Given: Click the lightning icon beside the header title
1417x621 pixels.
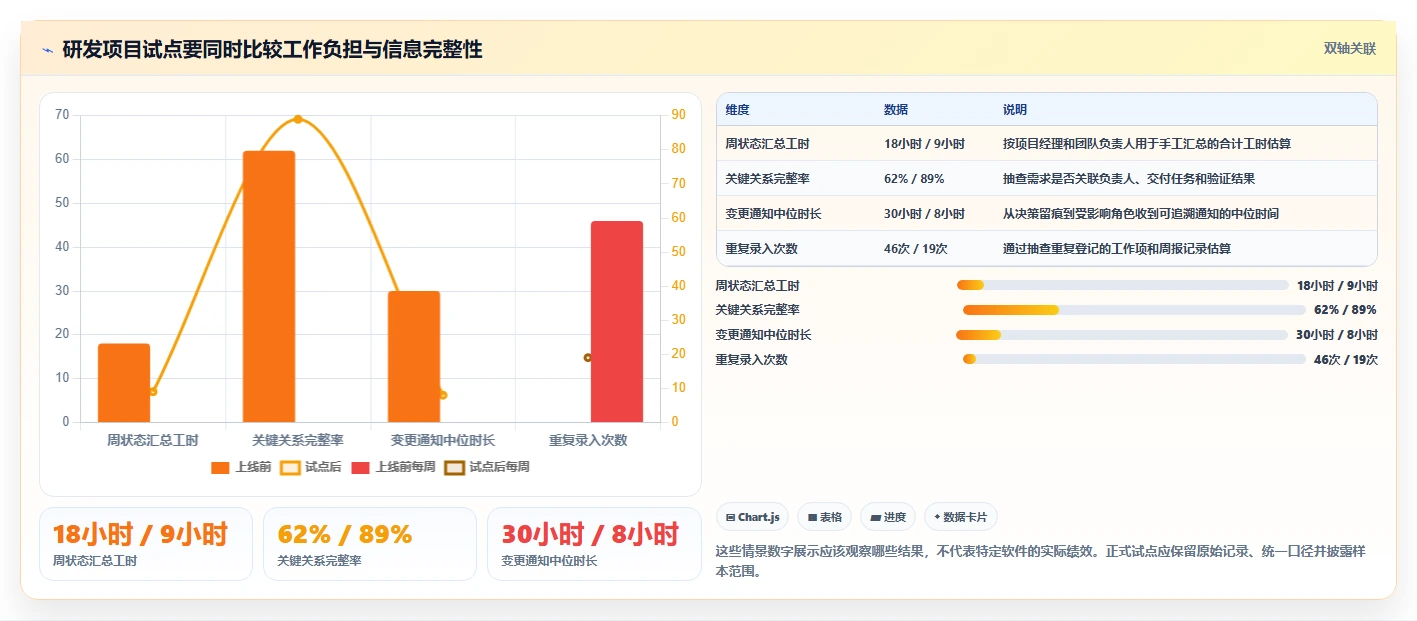Looking at the screenshot, I should click(47, 50).
